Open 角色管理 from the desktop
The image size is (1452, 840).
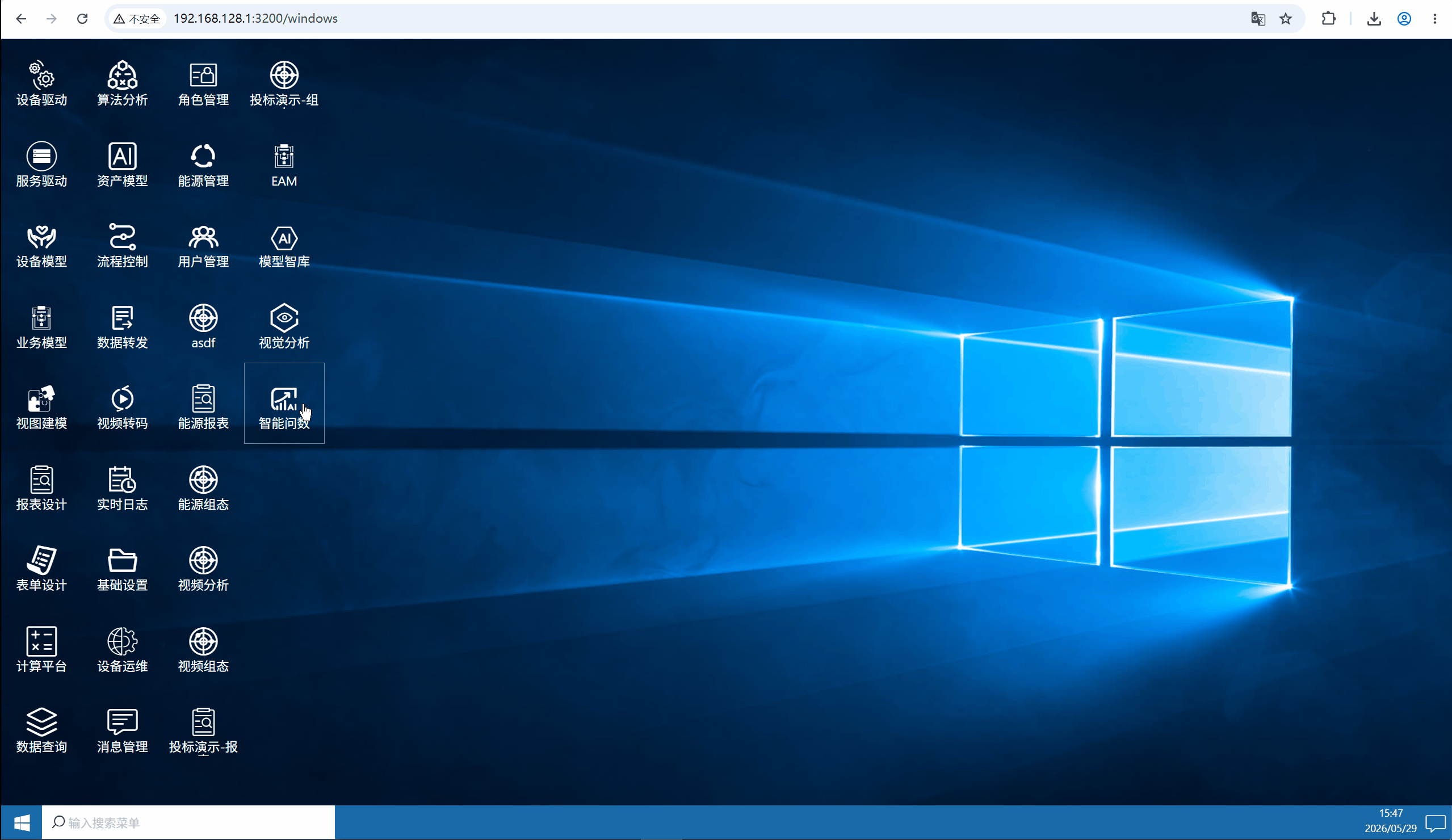(203, 83)
